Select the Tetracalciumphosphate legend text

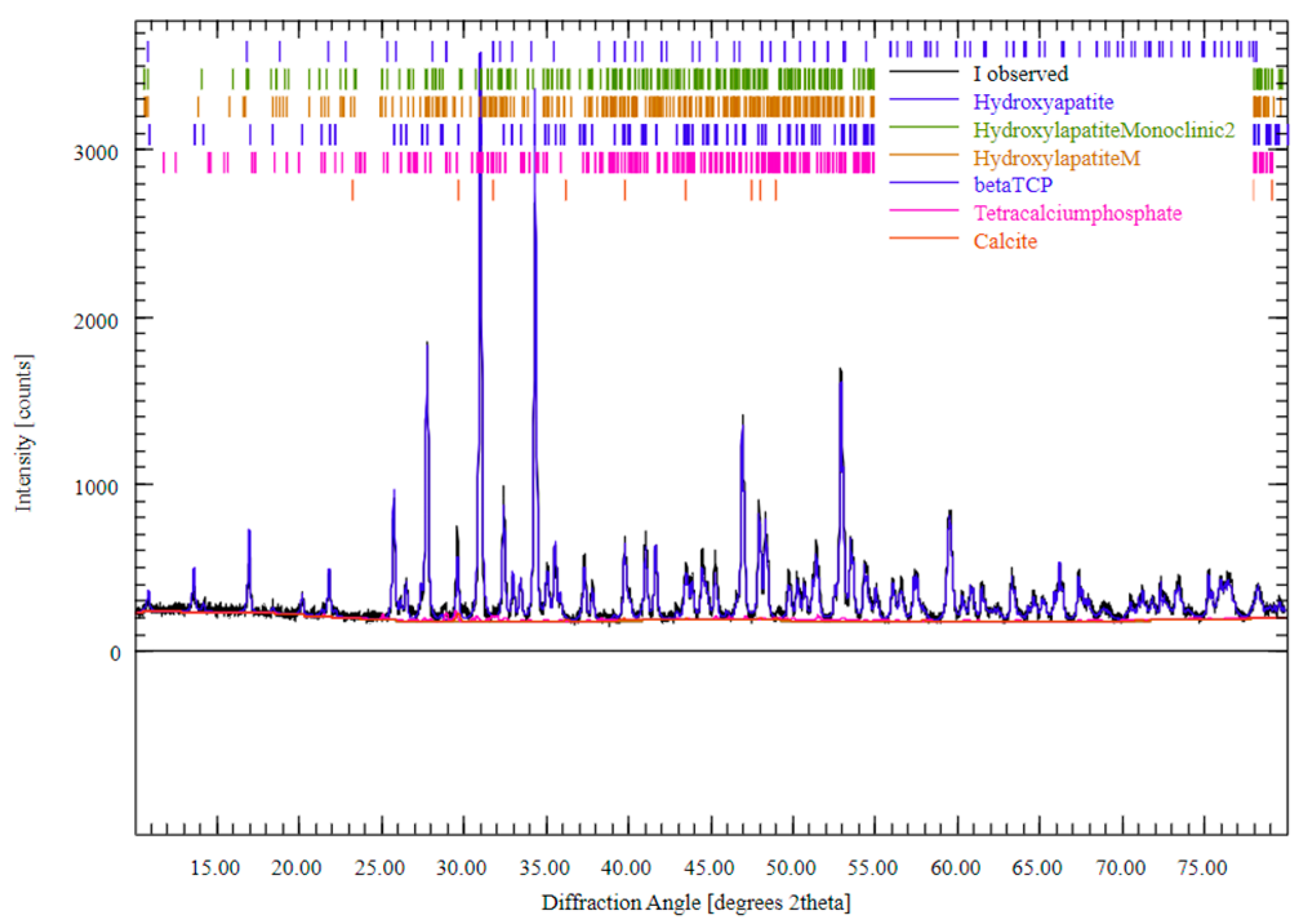1077,213
